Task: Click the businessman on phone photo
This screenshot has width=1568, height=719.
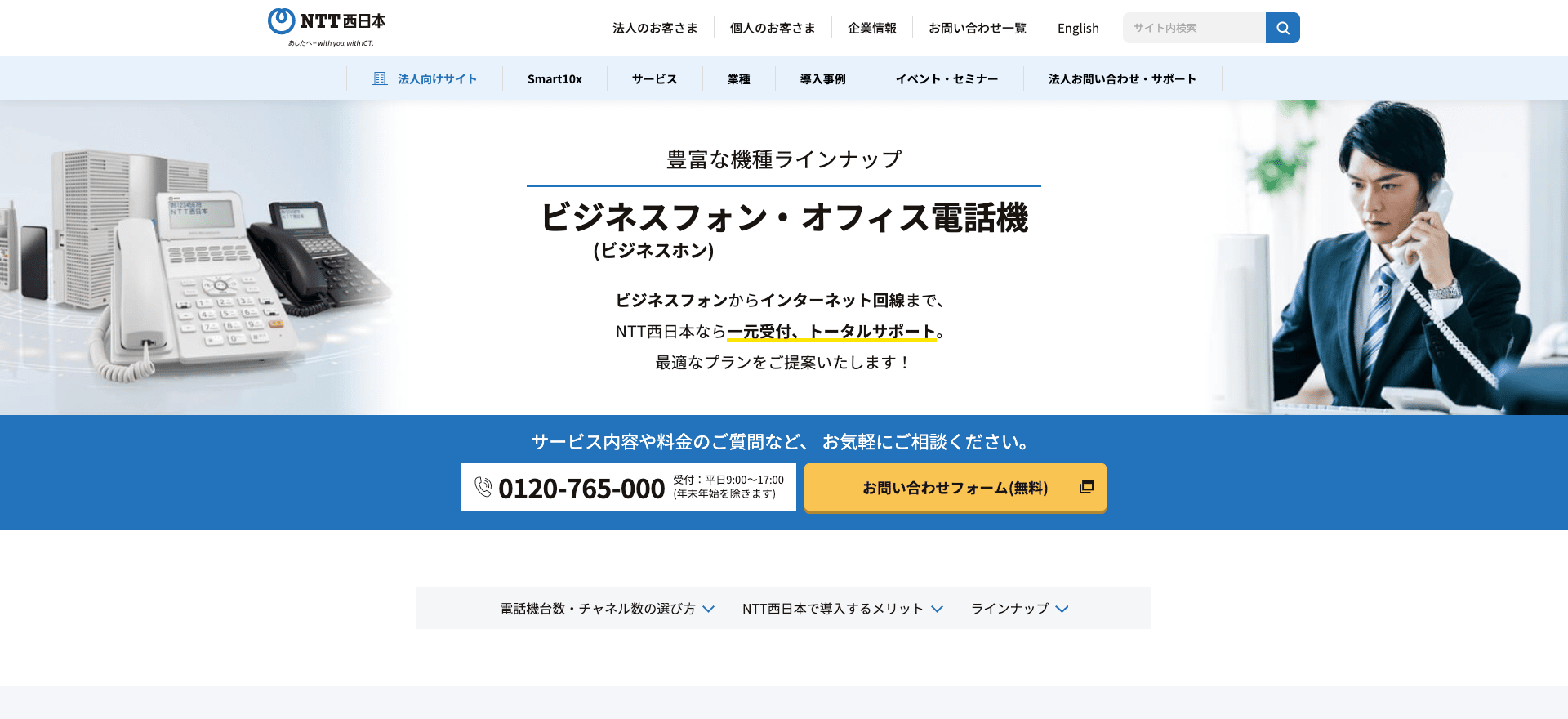Action: pos(1388,257)
